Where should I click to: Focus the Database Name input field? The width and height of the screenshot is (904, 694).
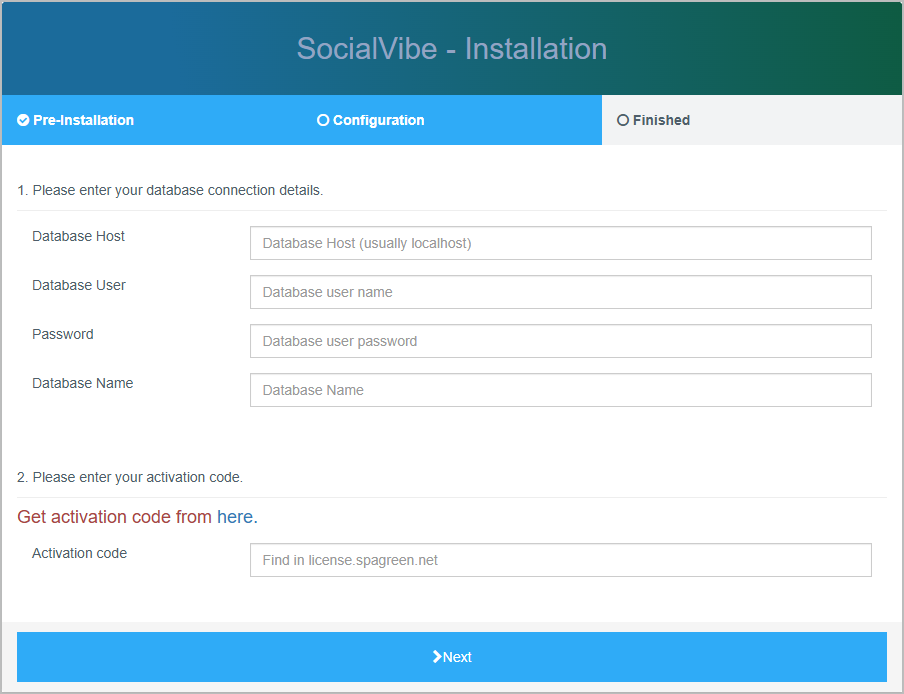(560, 390)
